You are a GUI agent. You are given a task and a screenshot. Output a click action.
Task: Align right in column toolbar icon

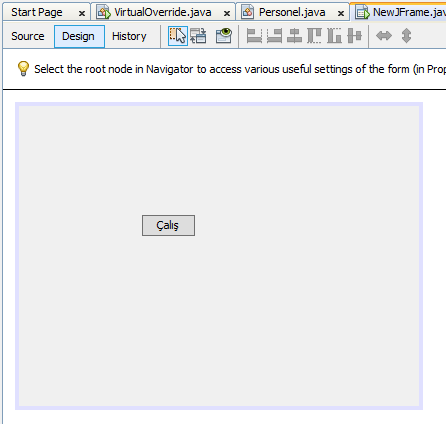(x=274, y=36)
